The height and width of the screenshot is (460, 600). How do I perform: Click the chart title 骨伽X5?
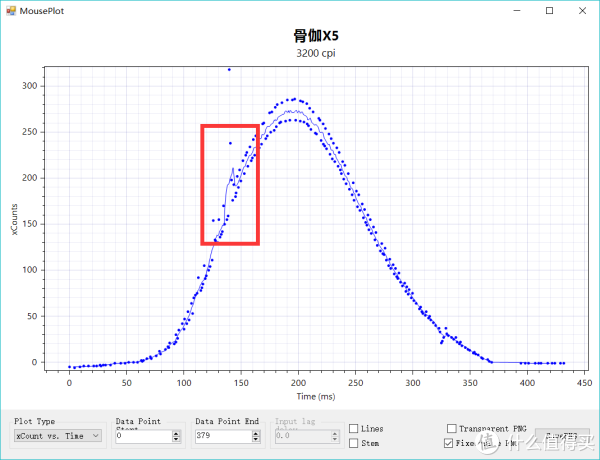coord(316,36)
